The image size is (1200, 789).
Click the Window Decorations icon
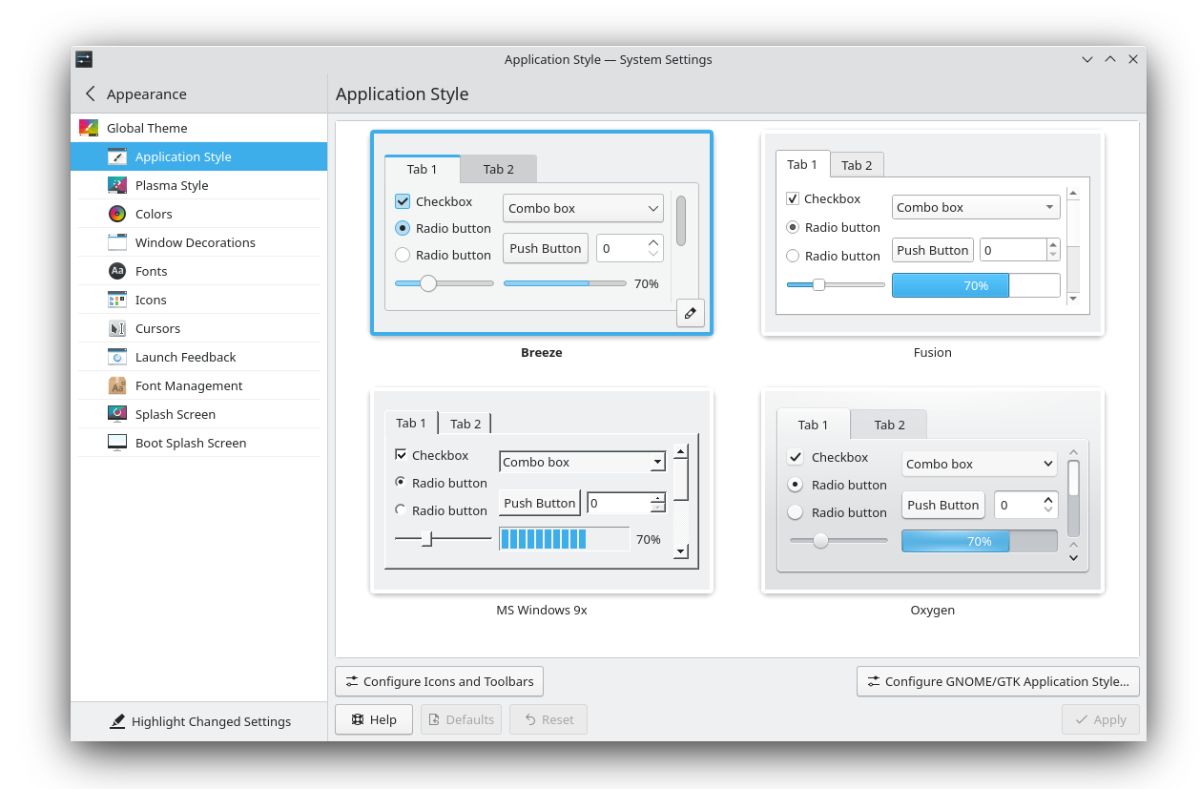coord(117,242)
